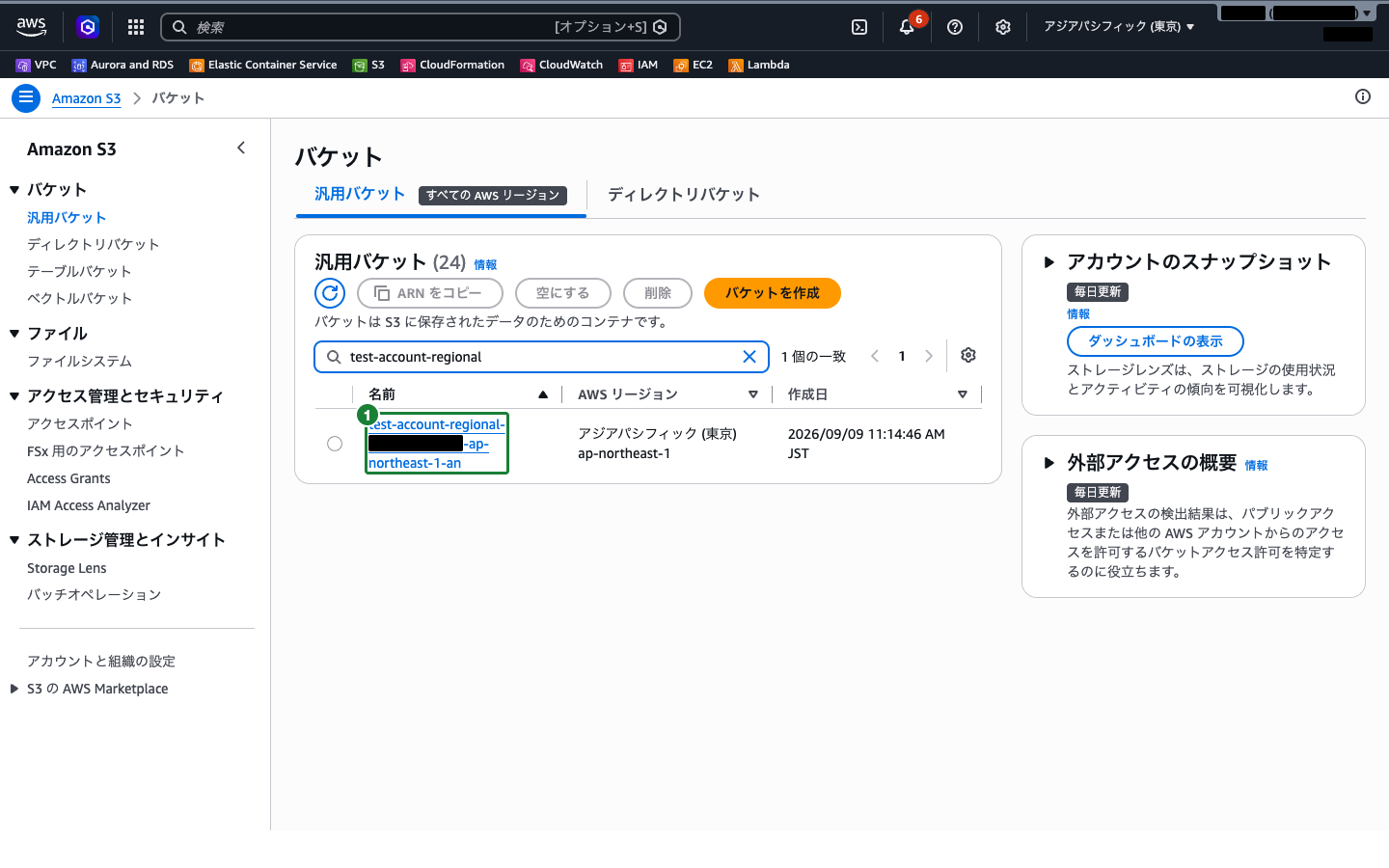Click the 空にする button
The width and height of the screenshot is (1389, 868).
[563, 293]
